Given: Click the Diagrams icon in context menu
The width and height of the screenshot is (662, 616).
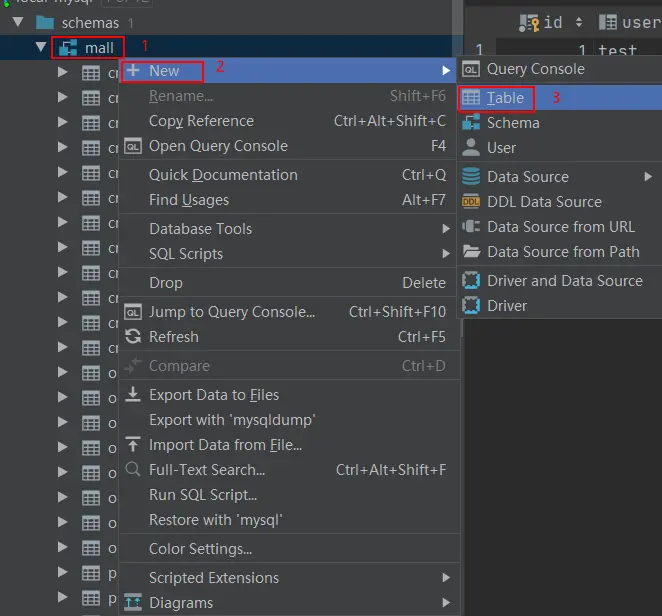Looking at the screenshot, I should tap(133, 602).
